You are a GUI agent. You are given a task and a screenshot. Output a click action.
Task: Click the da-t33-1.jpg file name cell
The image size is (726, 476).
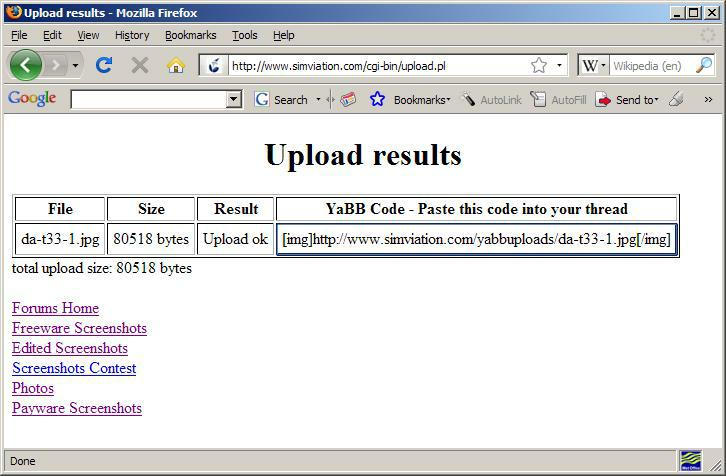(x=60, y=239)
